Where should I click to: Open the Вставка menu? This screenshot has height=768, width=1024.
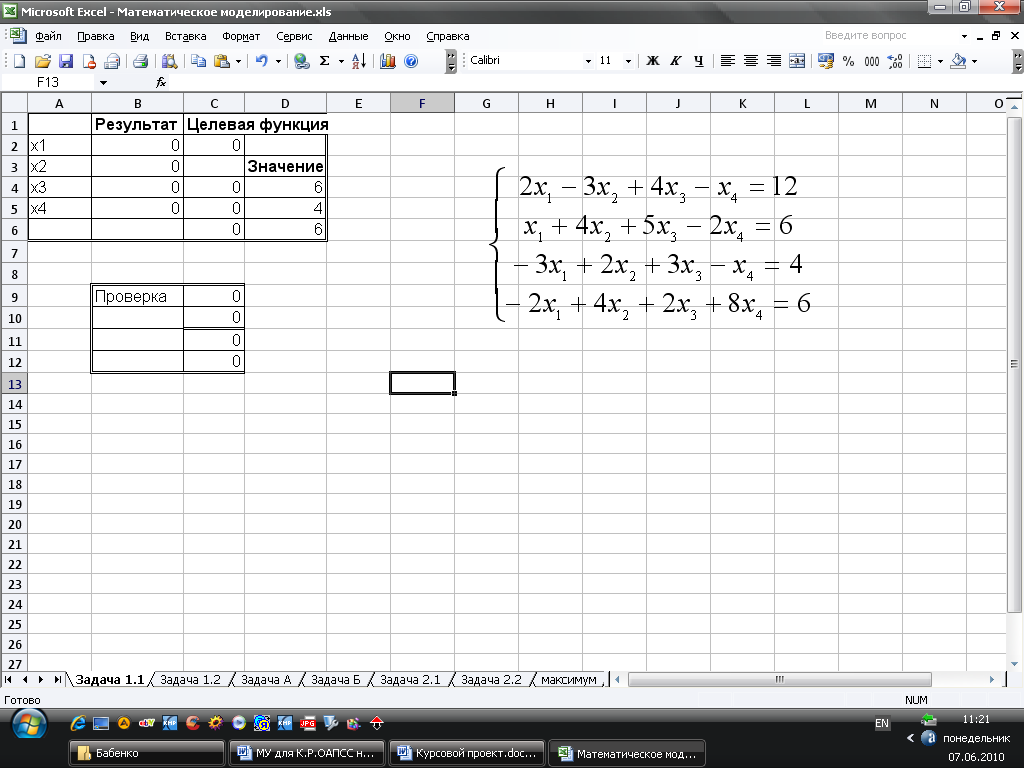pos(185,36)
